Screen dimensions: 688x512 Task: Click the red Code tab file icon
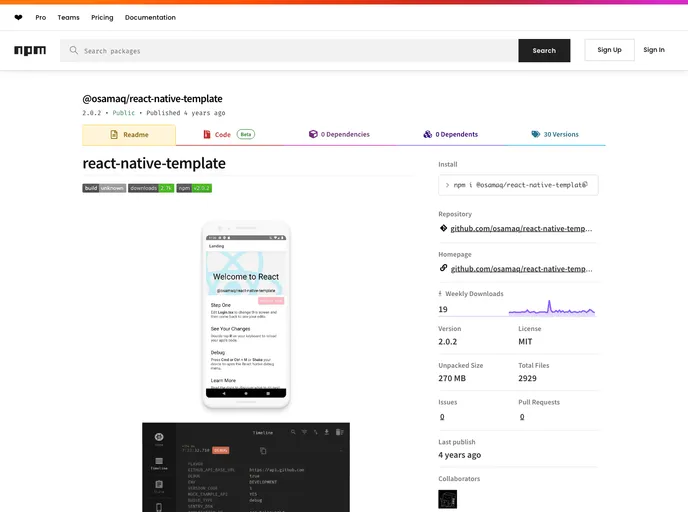(x=207, y=134)
